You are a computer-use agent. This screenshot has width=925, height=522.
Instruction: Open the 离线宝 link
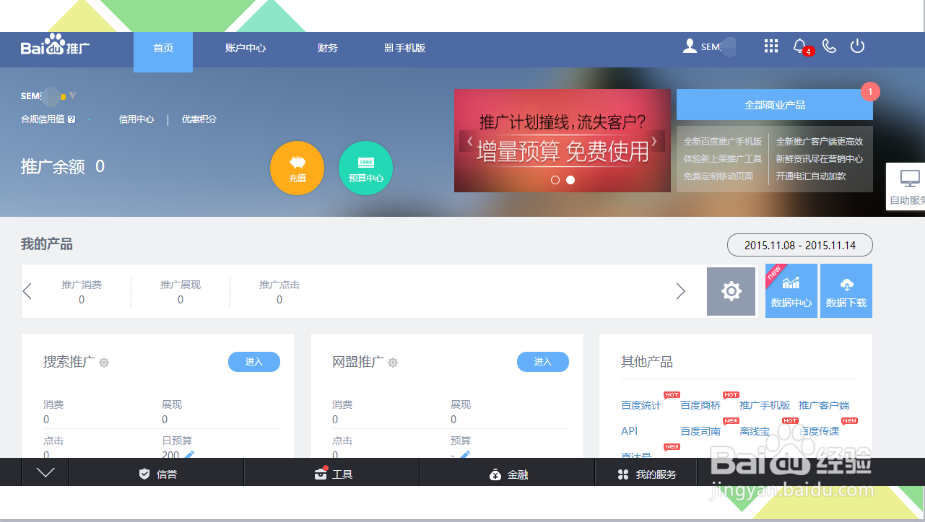click(x=755, y=431)
